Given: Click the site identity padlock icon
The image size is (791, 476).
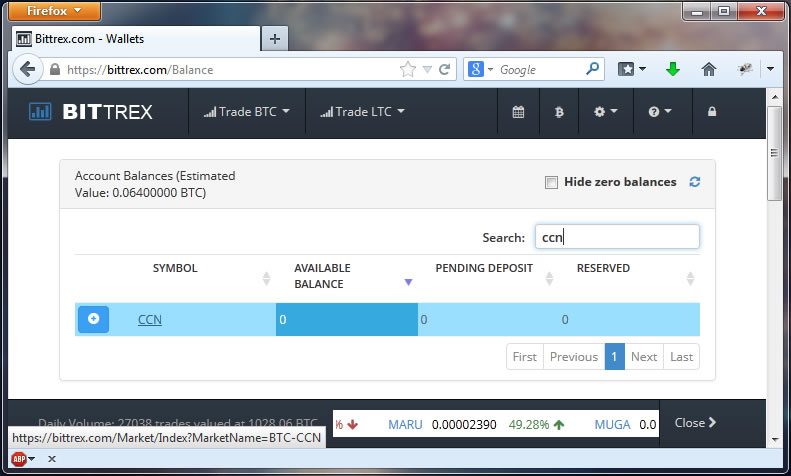Looking at the screenshot, I should click(x=55, y=69).
